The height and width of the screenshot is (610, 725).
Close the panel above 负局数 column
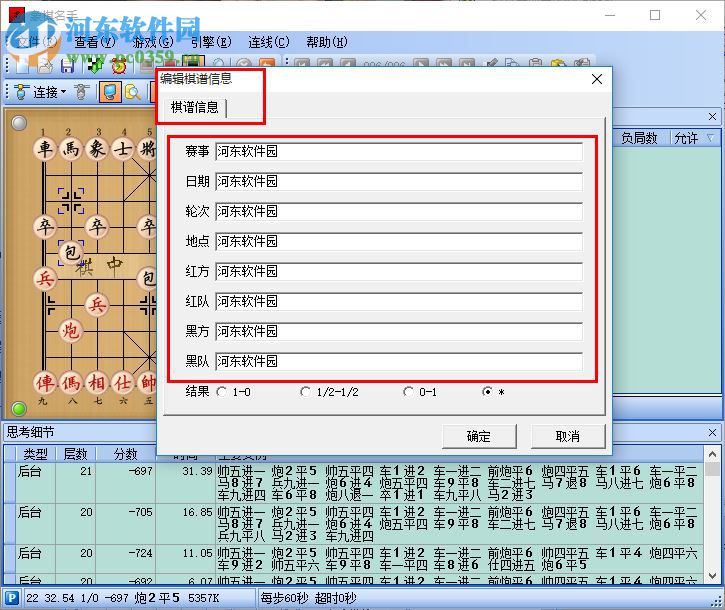[713, 117]
